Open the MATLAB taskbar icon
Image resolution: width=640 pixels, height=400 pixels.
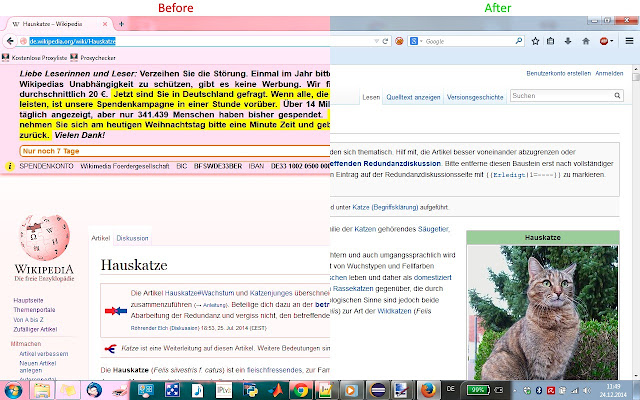(276, 391)
